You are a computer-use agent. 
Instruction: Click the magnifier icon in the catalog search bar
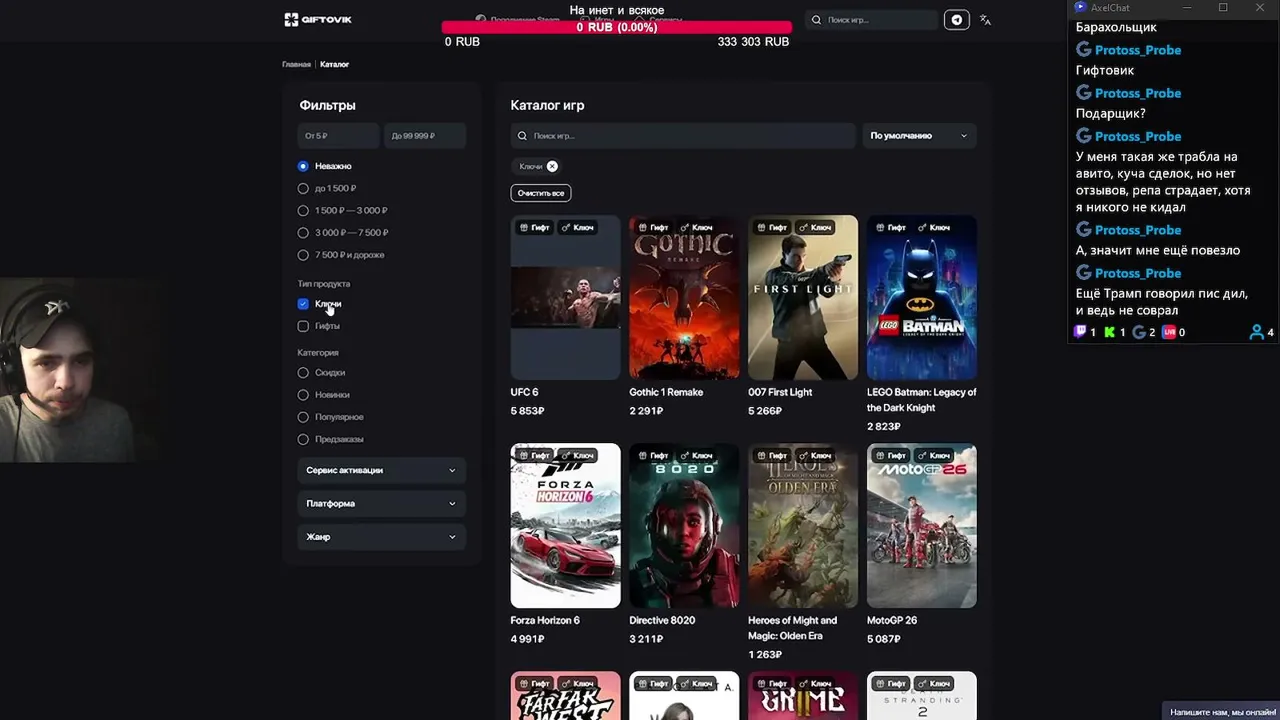[x=522, y=136]
